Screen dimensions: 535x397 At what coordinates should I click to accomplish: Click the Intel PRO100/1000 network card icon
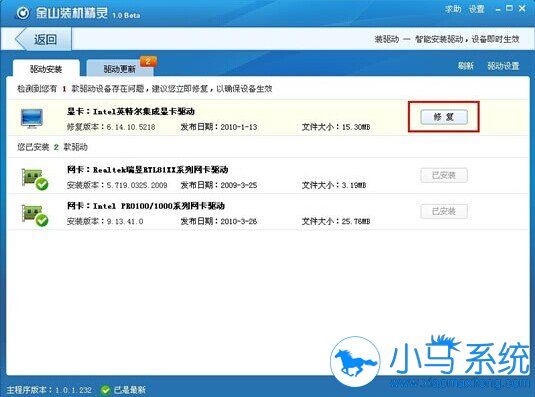(x=34, y=215)
